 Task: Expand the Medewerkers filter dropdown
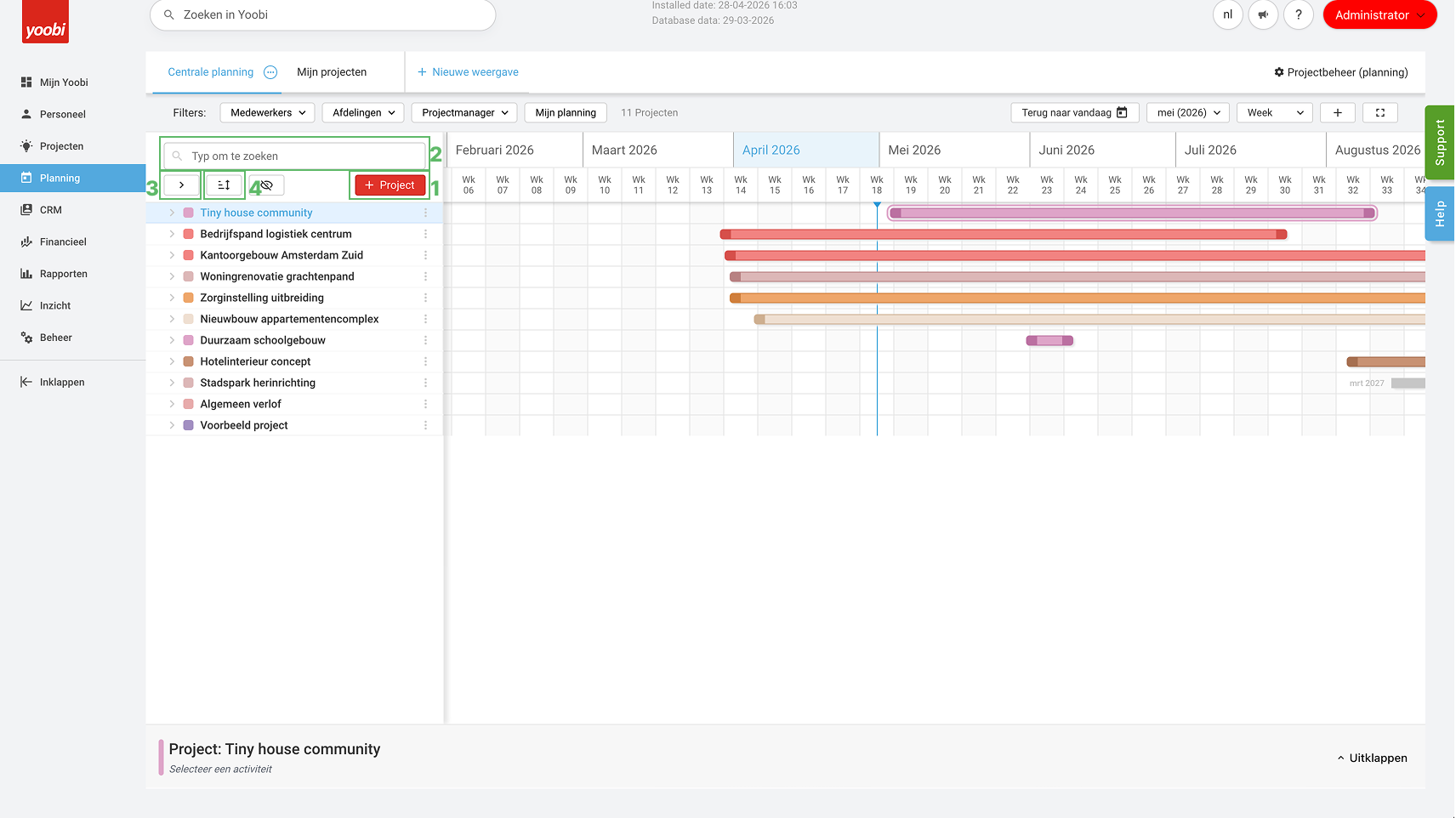[x=268, y=113]
